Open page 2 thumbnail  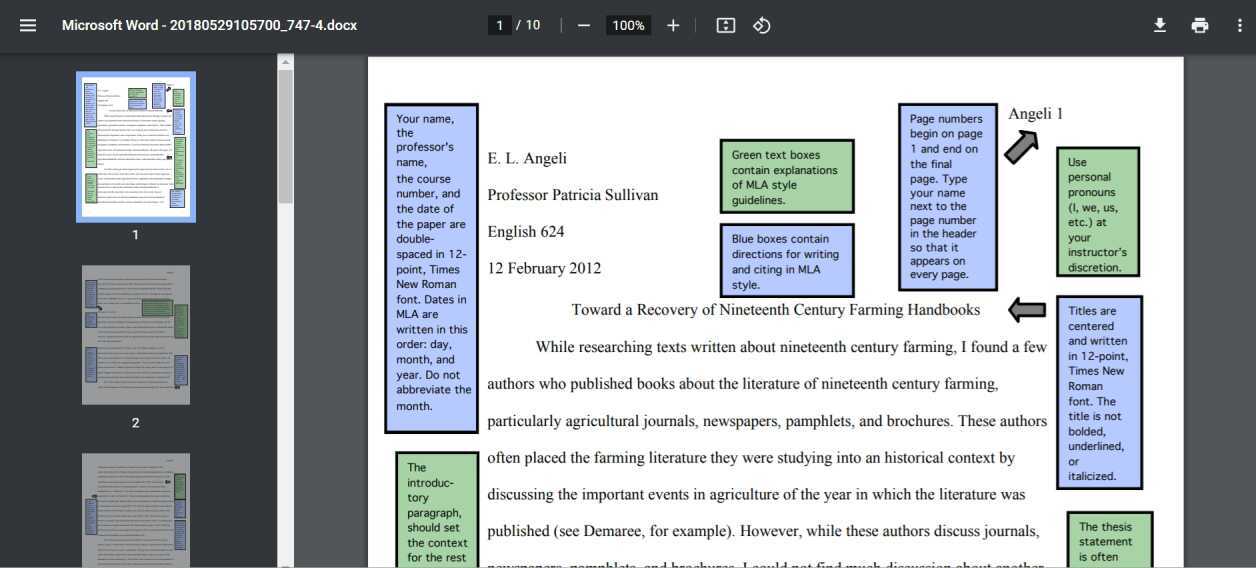(x=136, y=335)
